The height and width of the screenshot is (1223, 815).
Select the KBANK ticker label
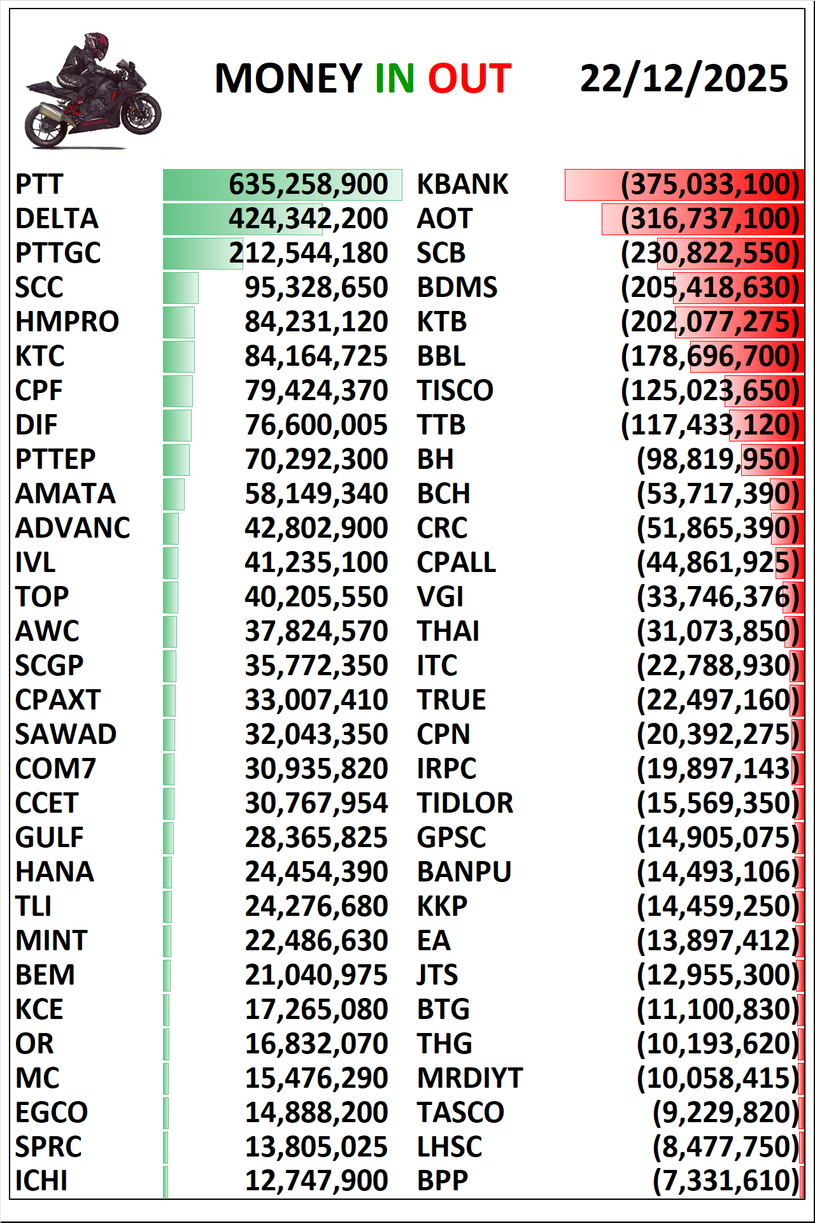[463, 185]
